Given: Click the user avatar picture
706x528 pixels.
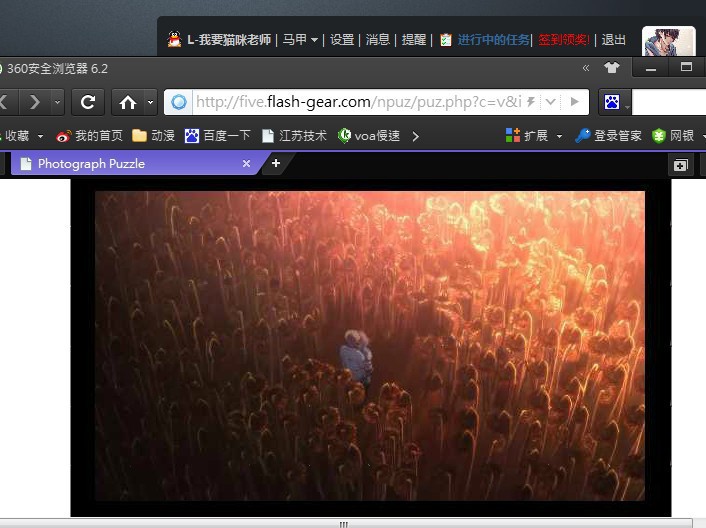Looking at the screenshot, I should pos(668,41).
